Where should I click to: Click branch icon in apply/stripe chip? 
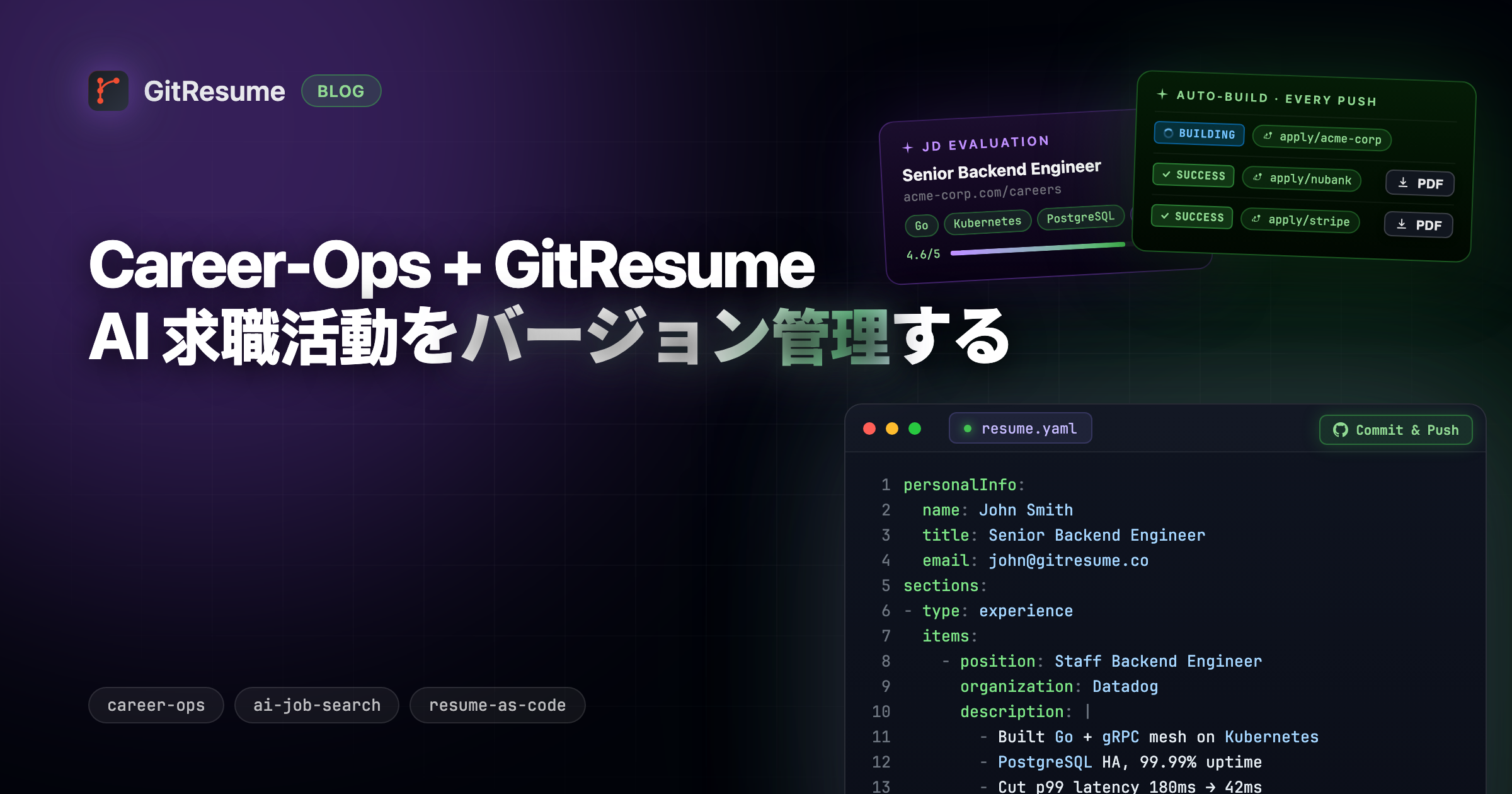point(1256,219)
